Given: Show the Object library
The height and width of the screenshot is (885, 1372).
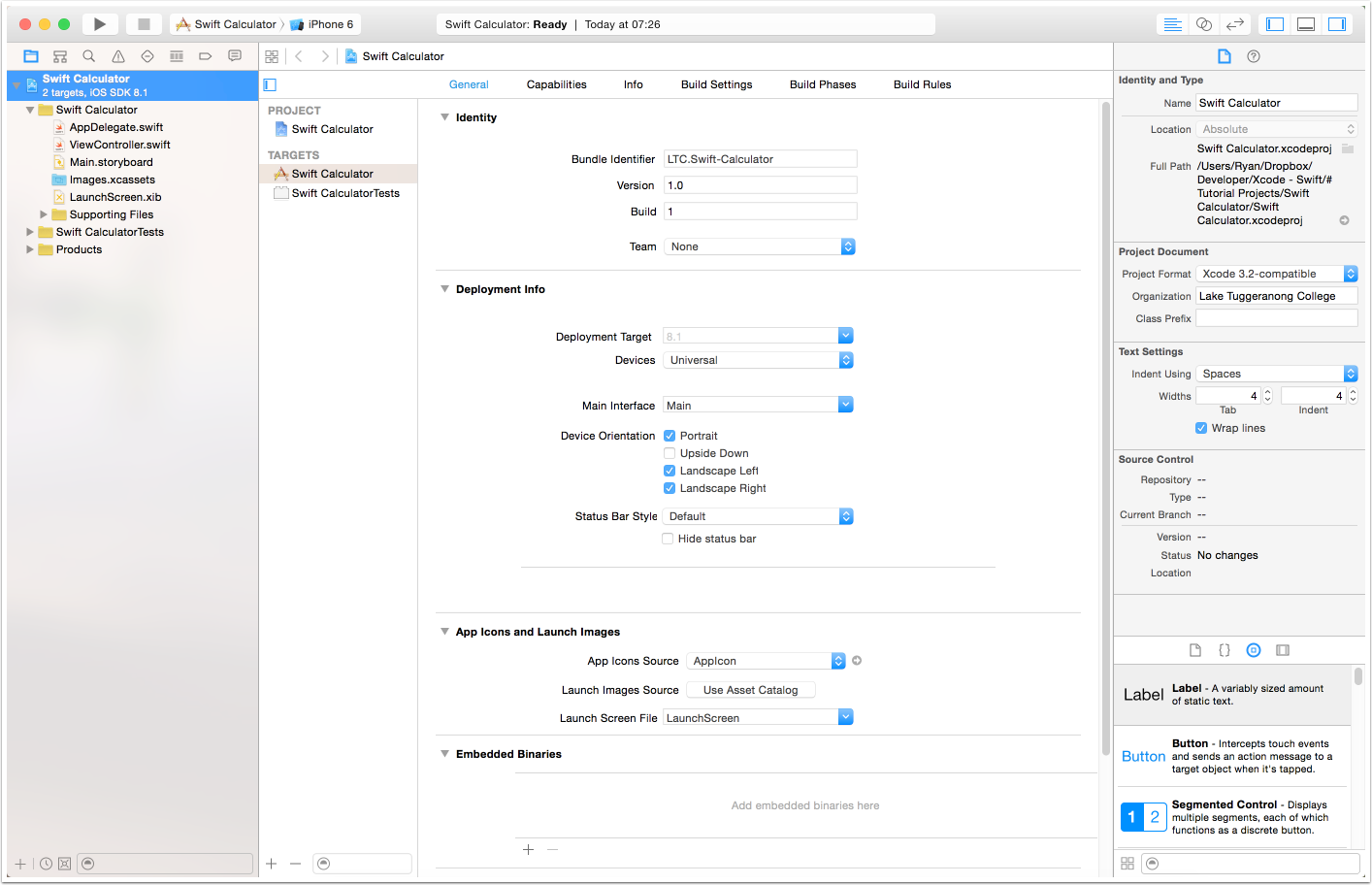Looking at the screenshot, I should 1254,650.
